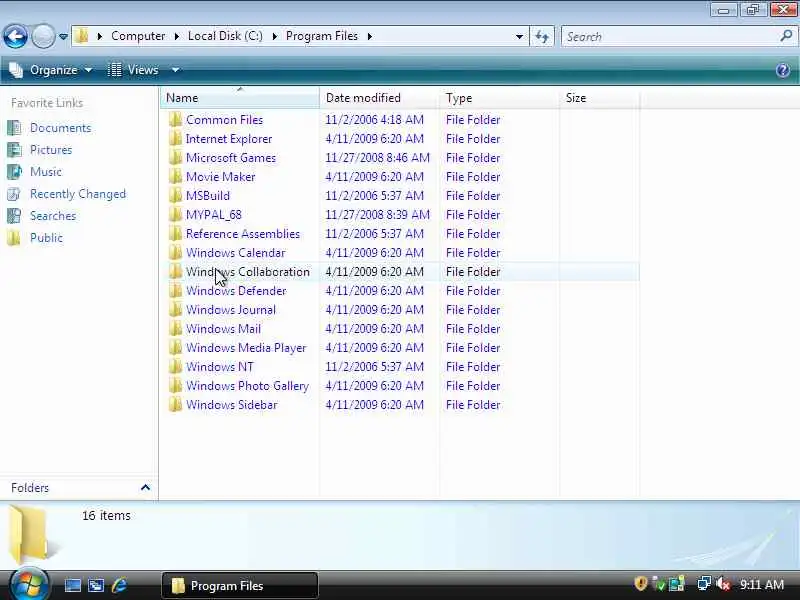Select the Microsoft Games folder icon
800x600 pixels.
pos(176,158)
